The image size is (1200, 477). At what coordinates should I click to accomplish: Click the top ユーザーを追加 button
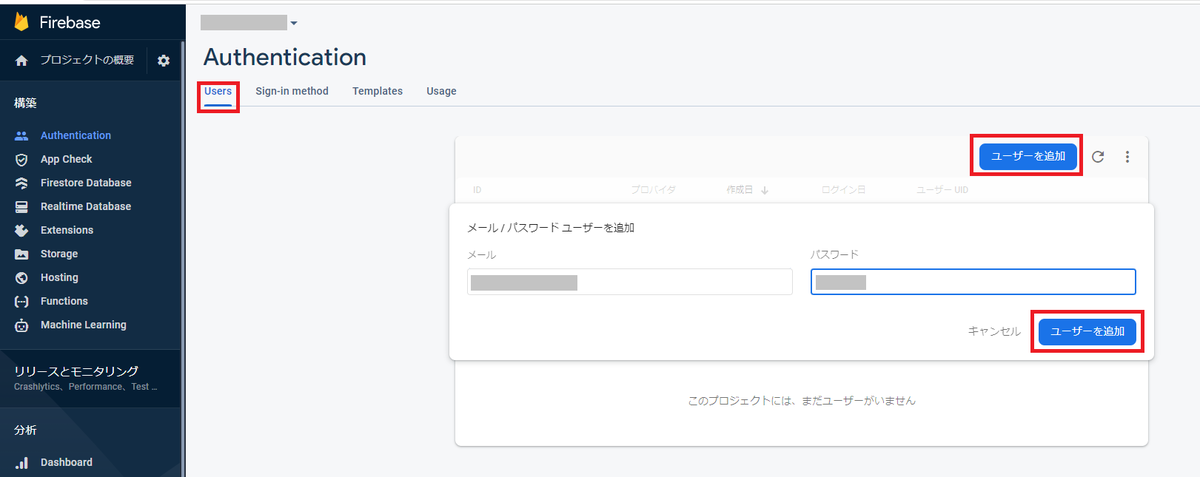pyautogui.click(x=1028, y=156)
